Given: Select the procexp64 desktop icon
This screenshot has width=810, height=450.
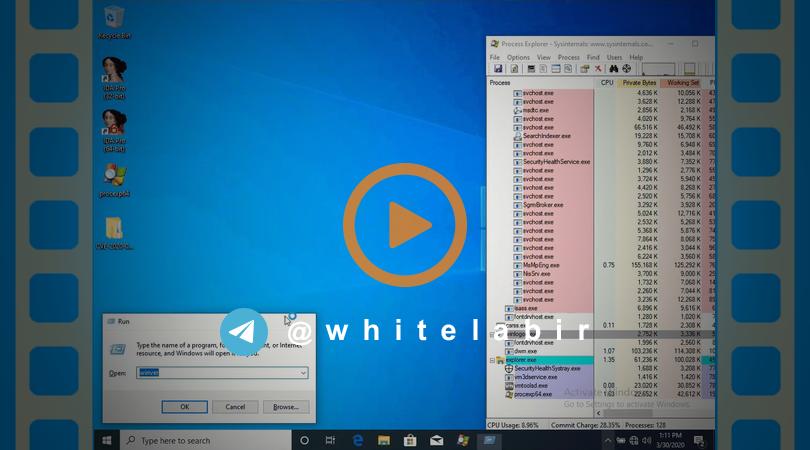Looking at the screenshot, I should 114,180.
